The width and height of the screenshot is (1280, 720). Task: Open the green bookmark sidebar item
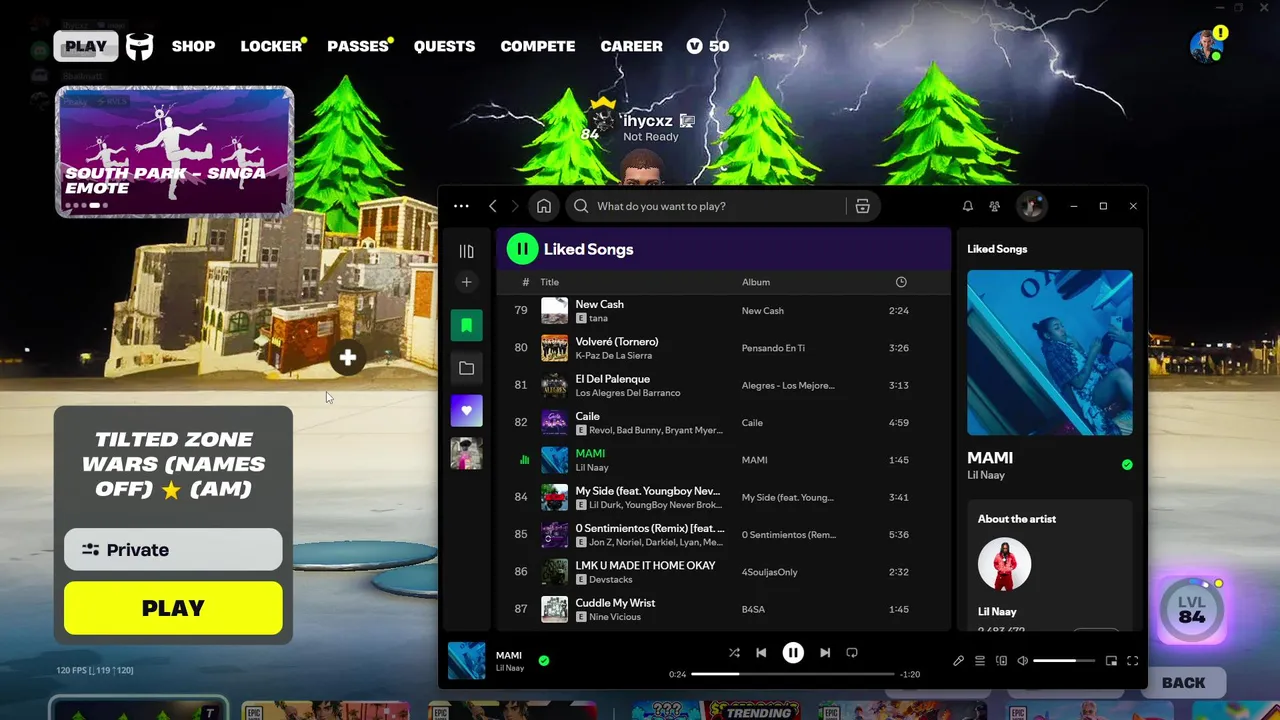(466, 325)
